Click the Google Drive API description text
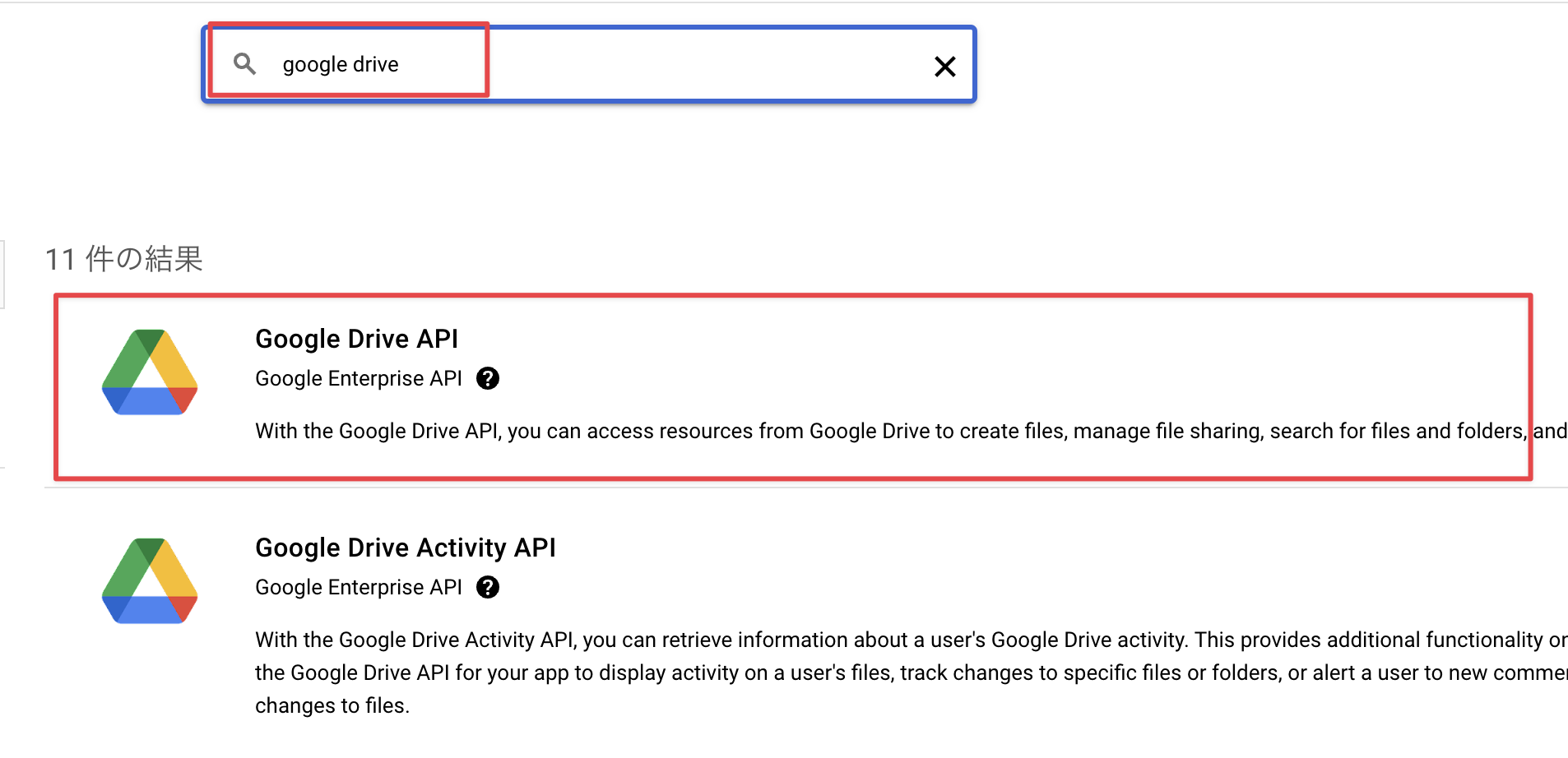1568x758 pixels. [x=911, y=431]
